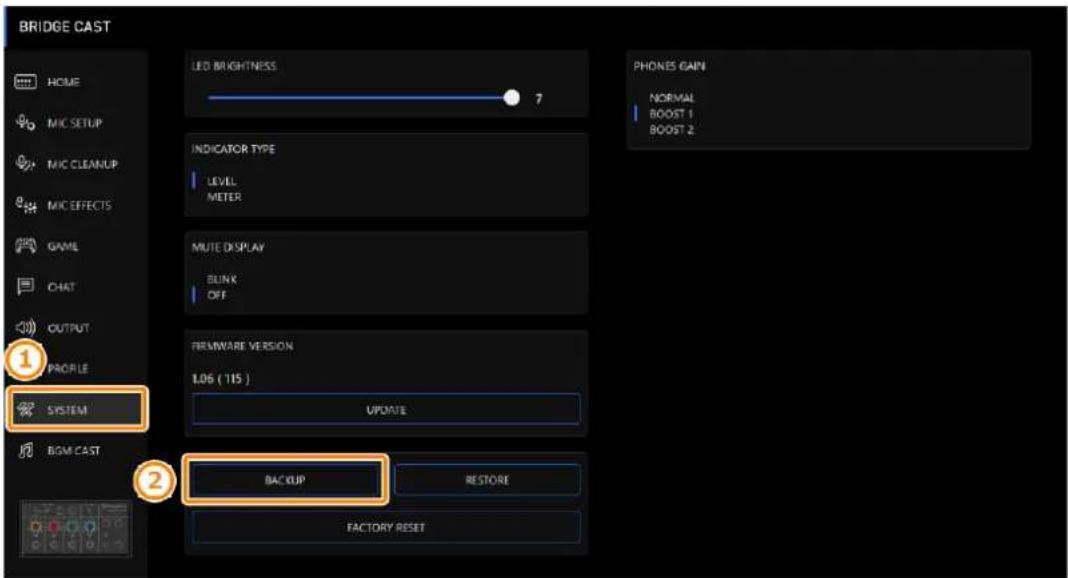This screenshot has width=1068, height=578.
Task: Click the BRIDGE CAST title text
Action: coord(64,27)
